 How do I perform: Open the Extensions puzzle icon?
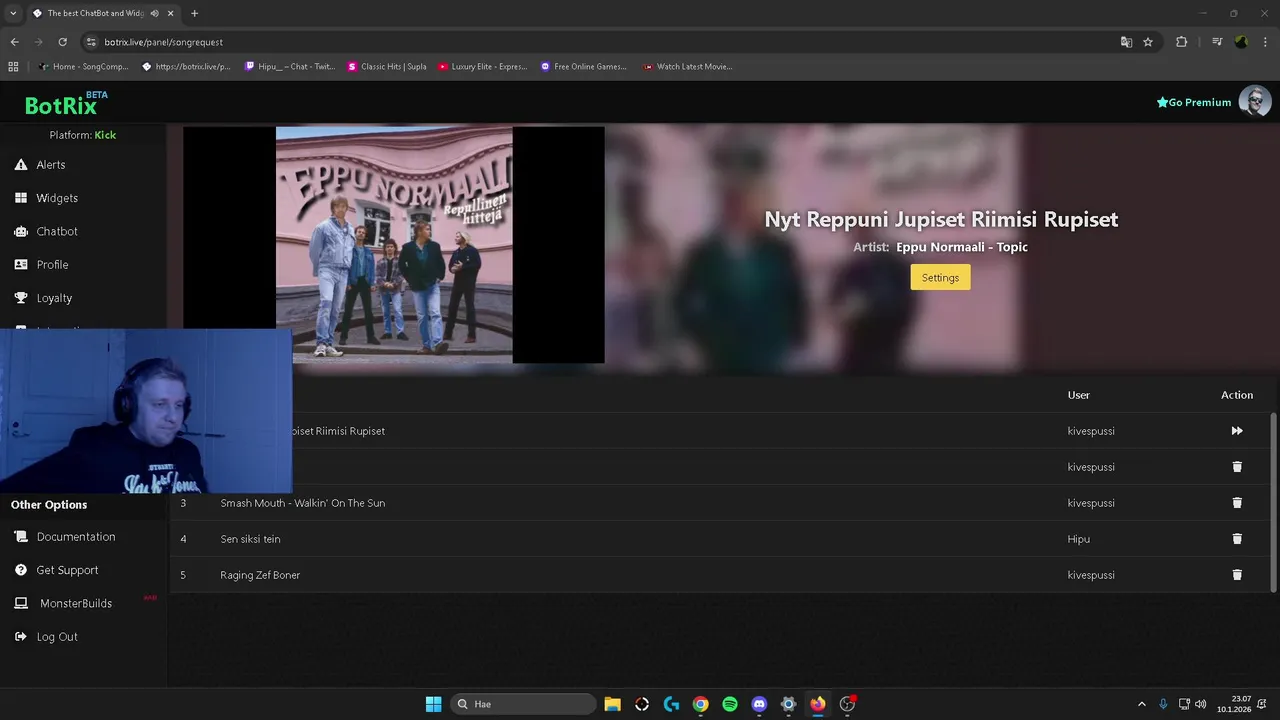(1181, 42)
